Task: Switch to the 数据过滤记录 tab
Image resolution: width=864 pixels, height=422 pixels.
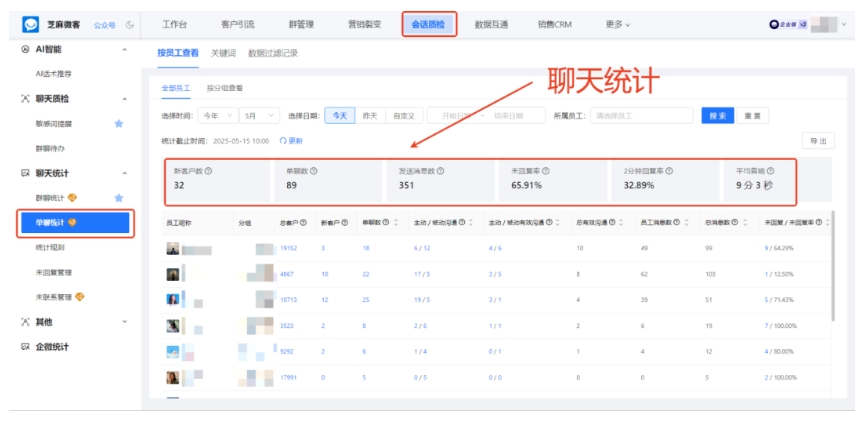Action: coord(273,53)
